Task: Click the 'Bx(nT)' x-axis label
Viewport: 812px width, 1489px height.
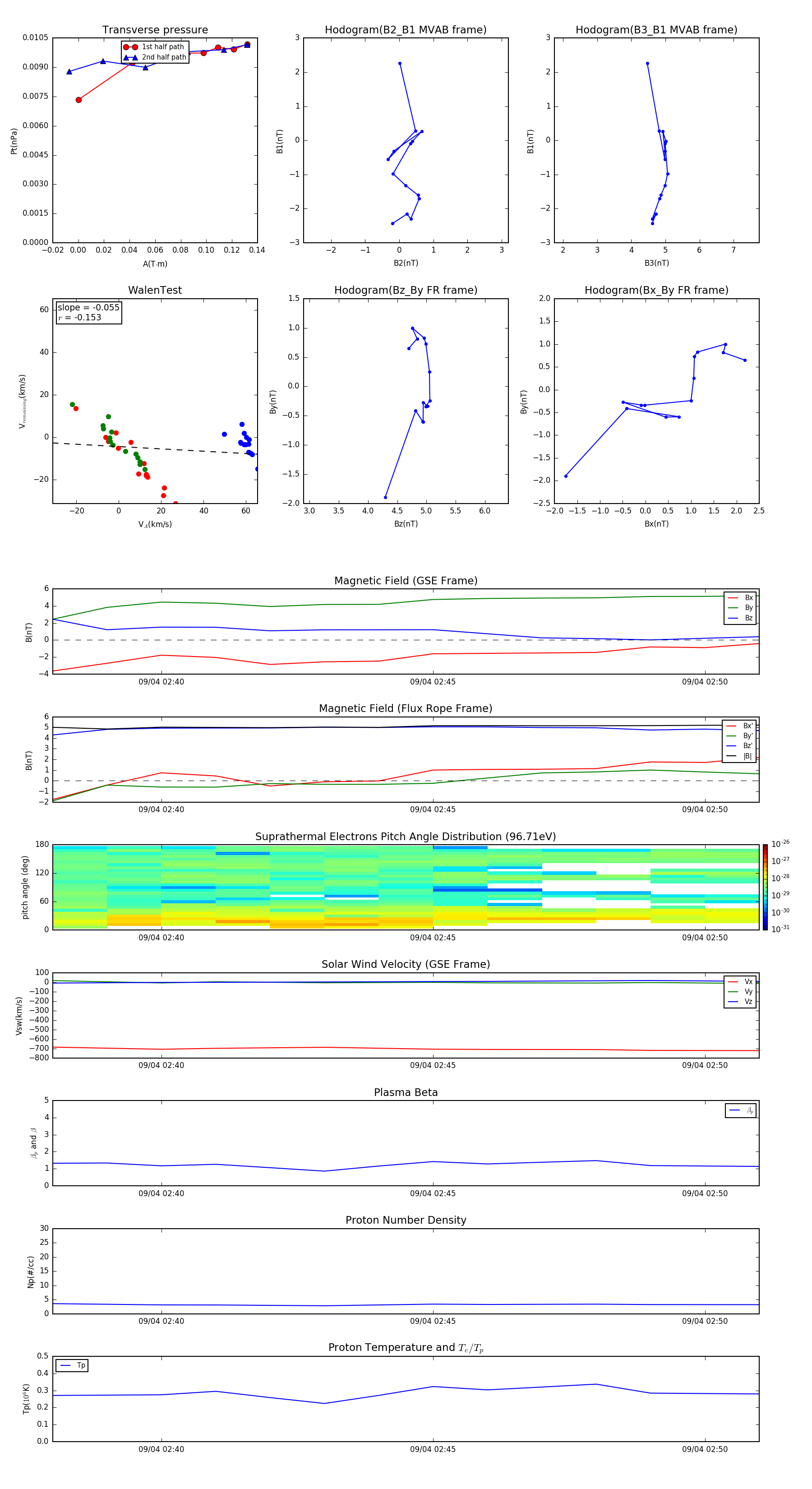Action: (656, 524)
